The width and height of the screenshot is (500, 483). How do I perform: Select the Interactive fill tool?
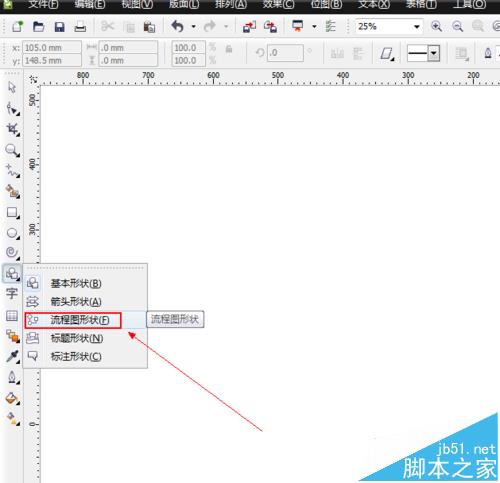(13, 419)
